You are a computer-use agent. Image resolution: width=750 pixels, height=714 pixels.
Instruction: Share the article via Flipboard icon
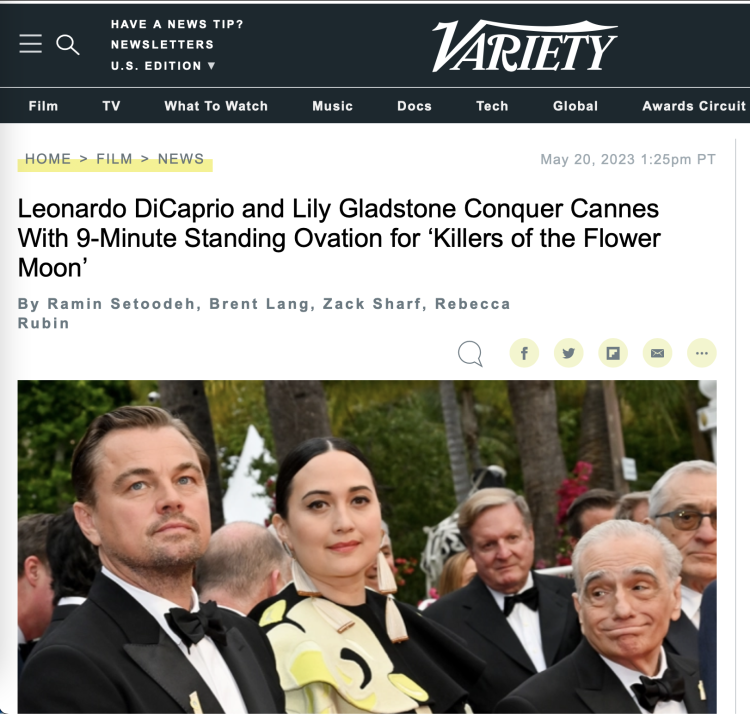(x=613, y=353)
